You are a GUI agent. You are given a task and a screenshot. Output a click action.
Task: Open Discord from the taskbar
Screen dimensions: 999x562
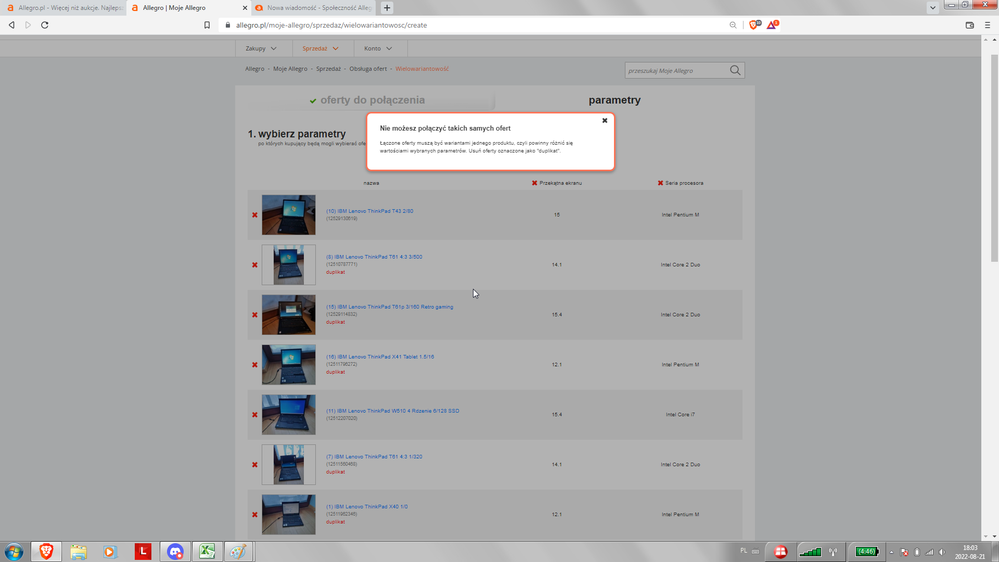pyautogui.click(x=175, y=552)
